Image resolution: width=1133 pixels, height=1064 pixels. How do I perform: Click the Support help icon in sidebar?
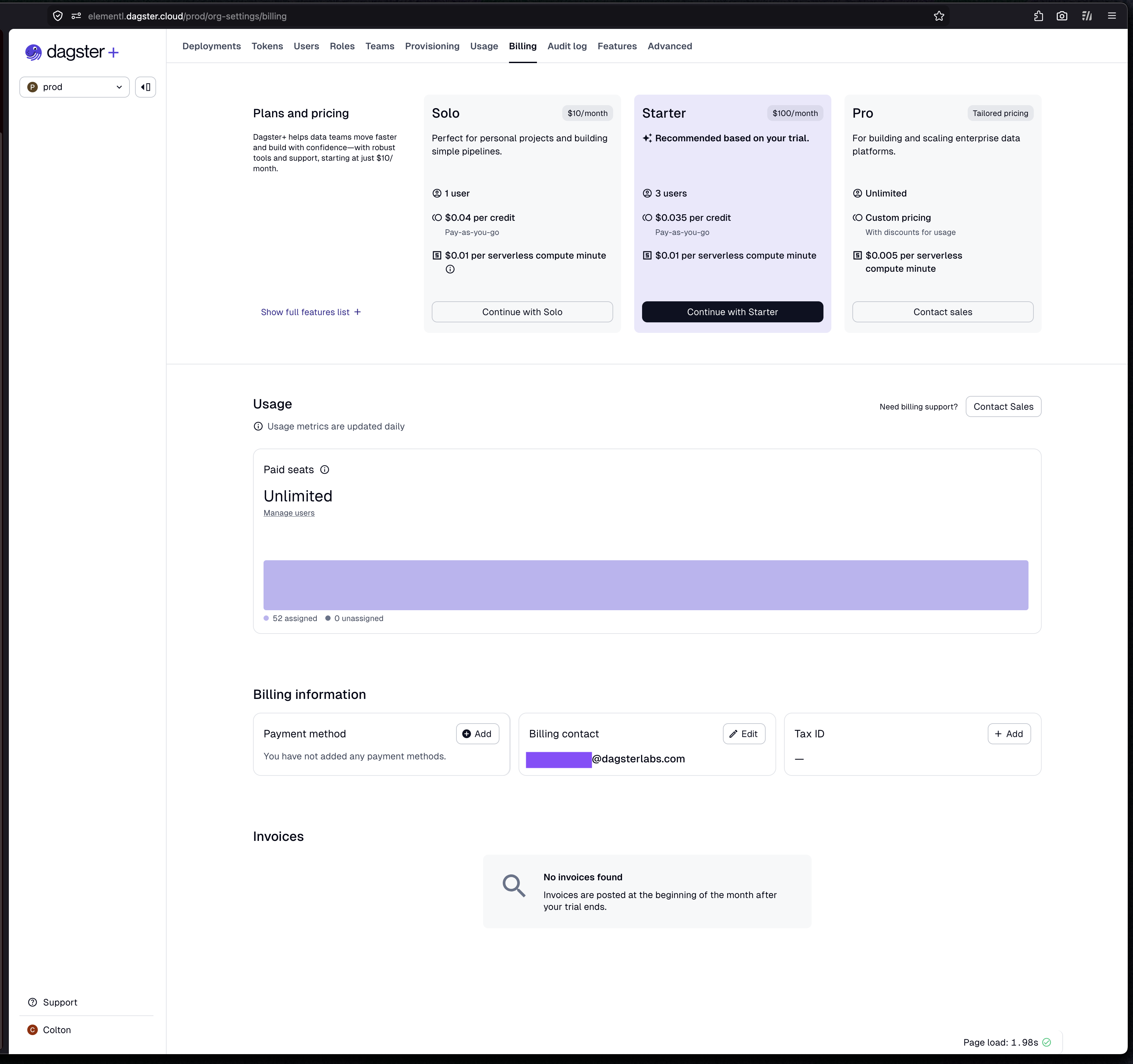click(x=33, y=1003)
